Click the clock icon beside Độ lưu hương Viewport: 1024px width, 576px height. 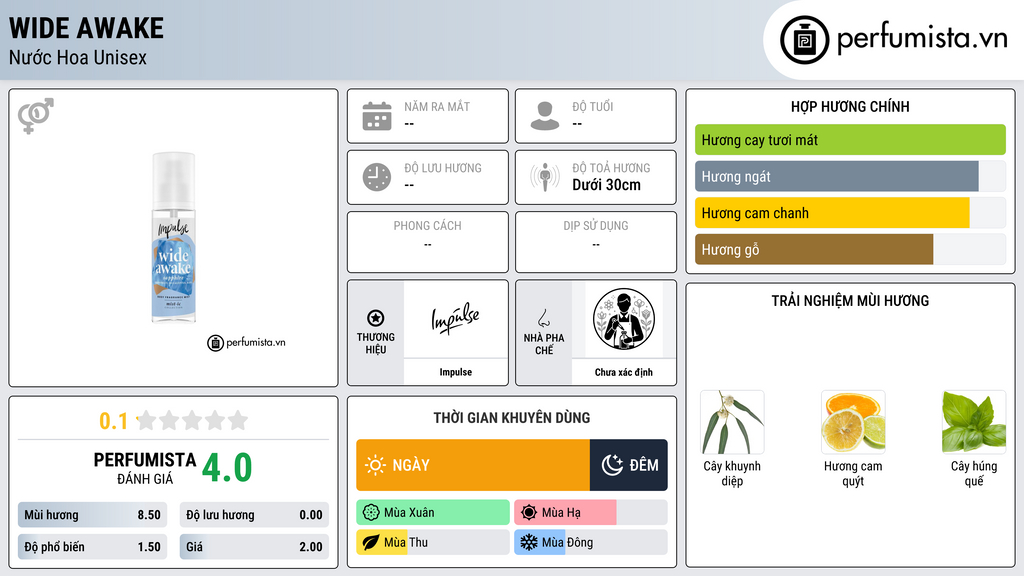point(377,177)
